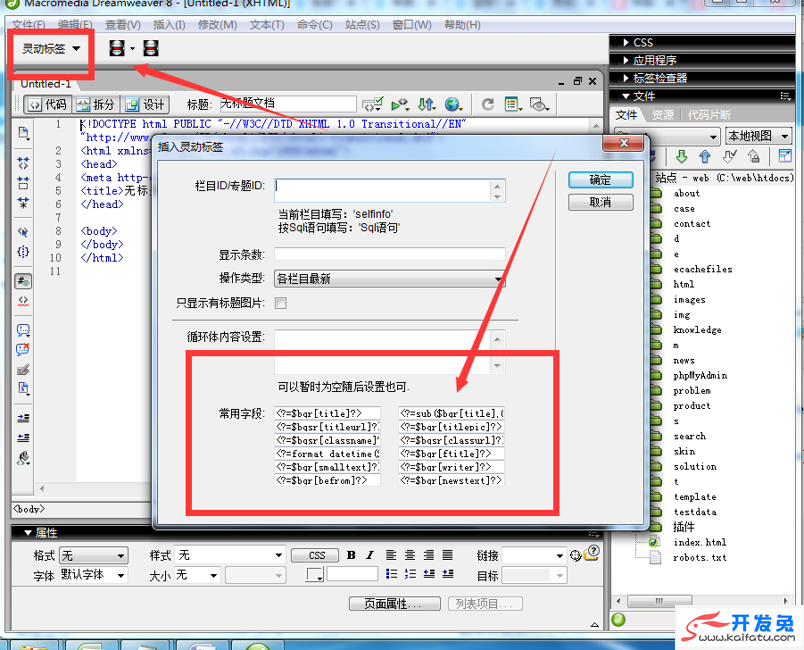Open the 插入(I) menu
804x650 pixels.
pyautogui.click(x=169, y=24)
